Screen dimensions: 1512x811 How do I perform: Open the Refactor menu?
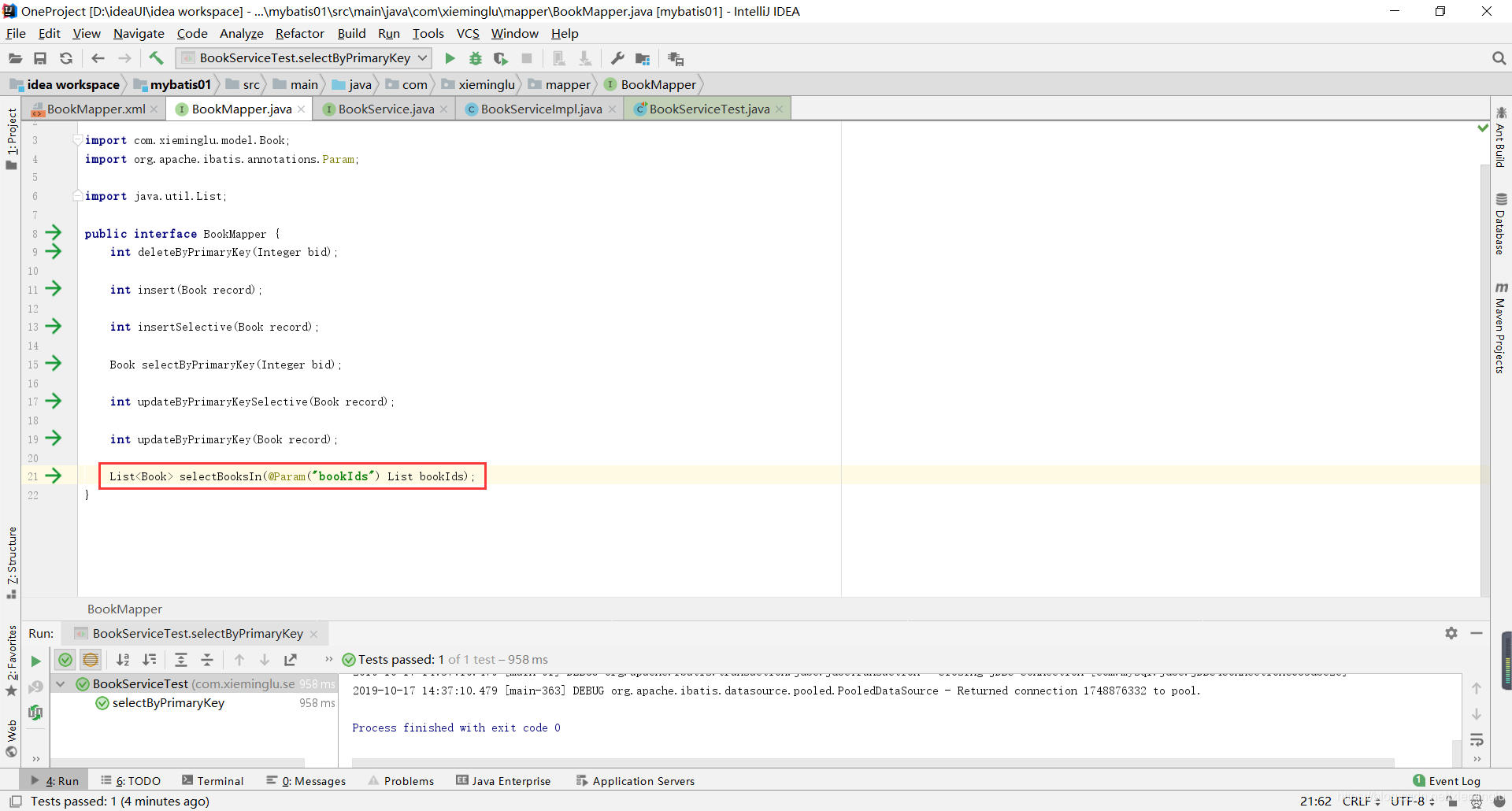(299, 33)
